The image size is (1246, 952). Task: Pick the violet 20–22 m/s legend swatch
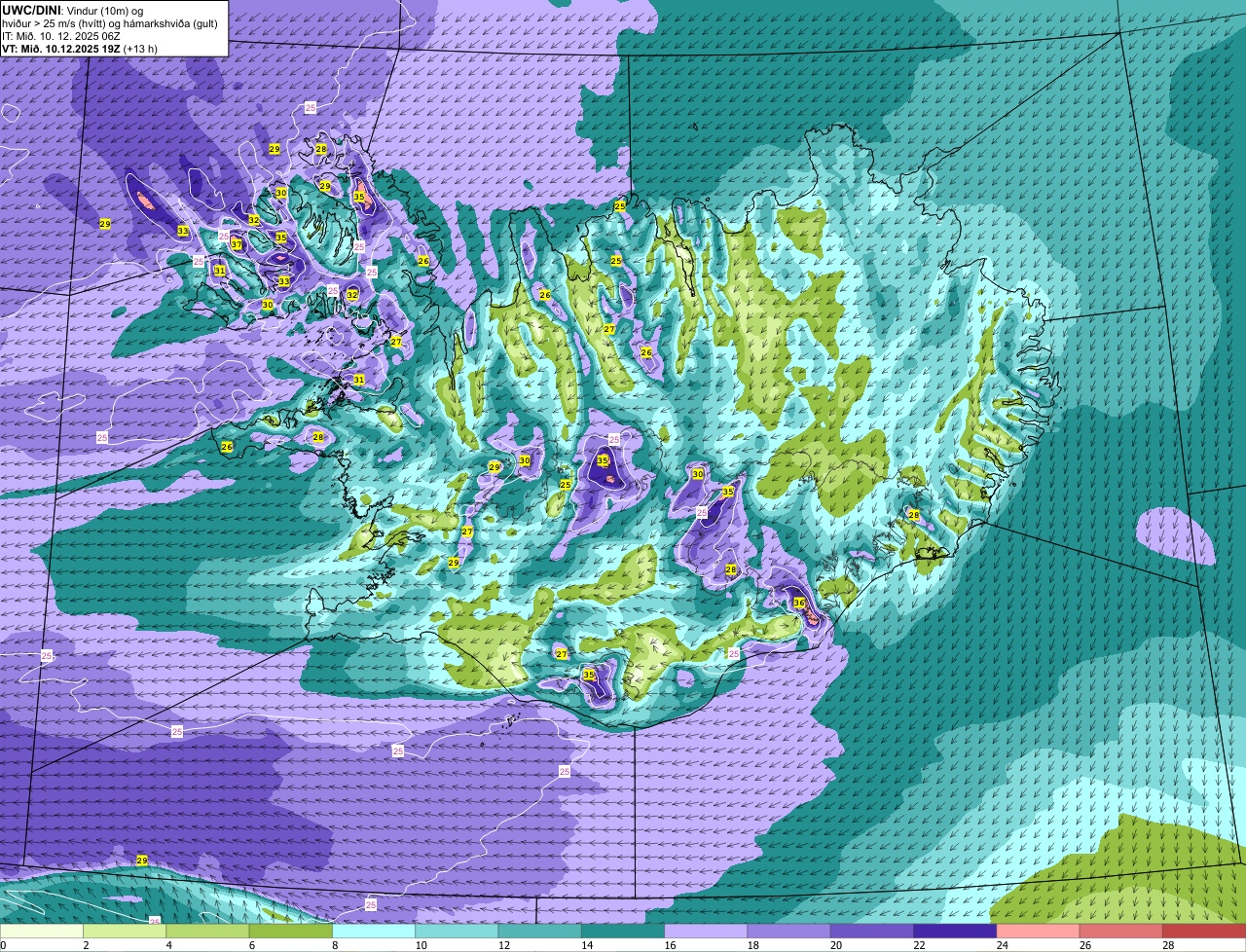(x=873, y=932)
